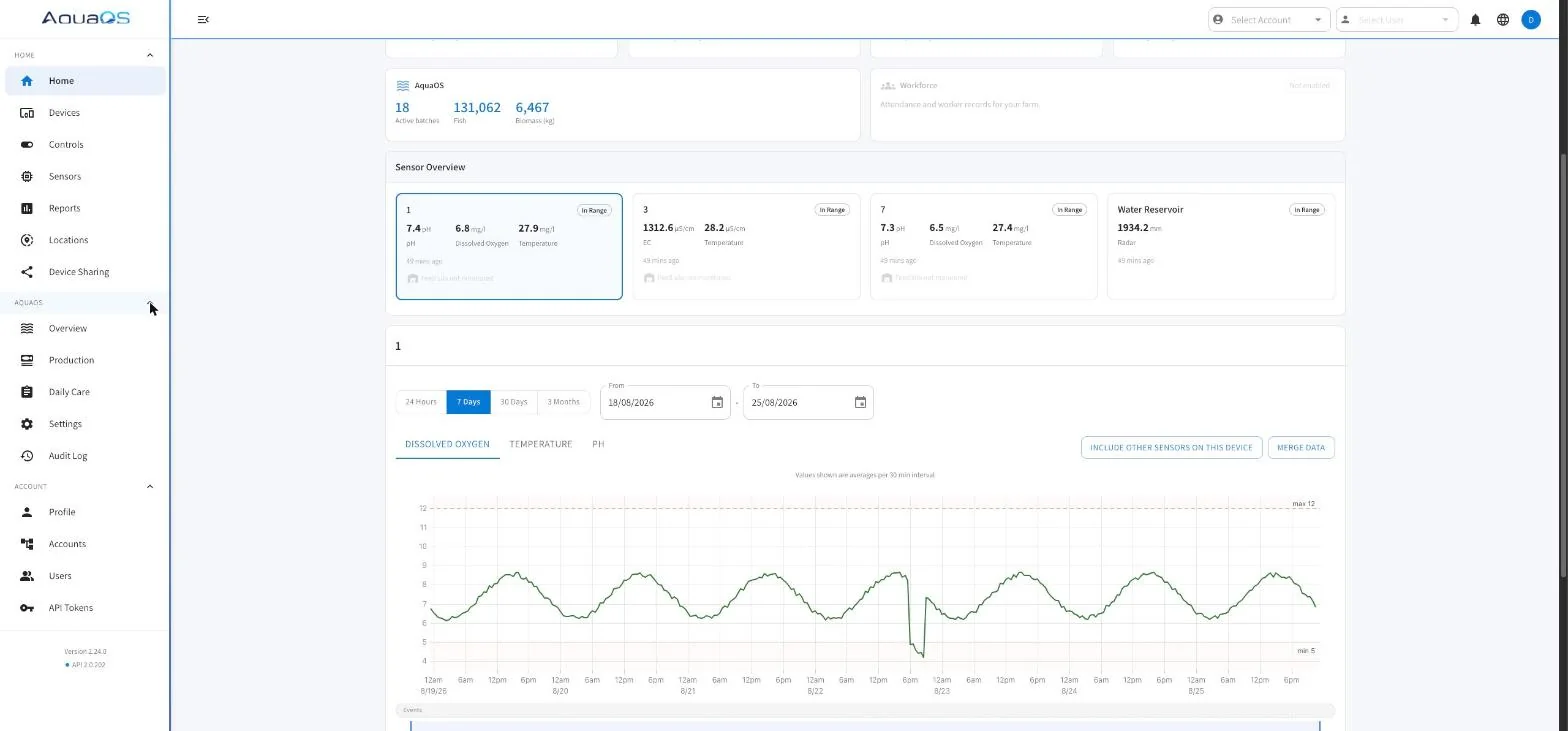Open the From date calendar picker
Image resolution: width=1568 pixels, height=731 pixels.
pyautogui.click(x=717, y=403)
